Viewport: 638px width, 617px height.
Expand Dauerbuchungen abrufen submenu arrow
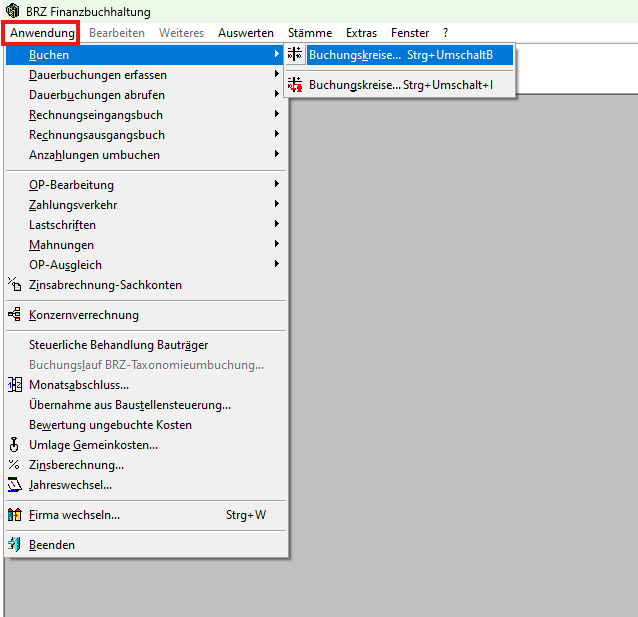[x=277, y=94]
